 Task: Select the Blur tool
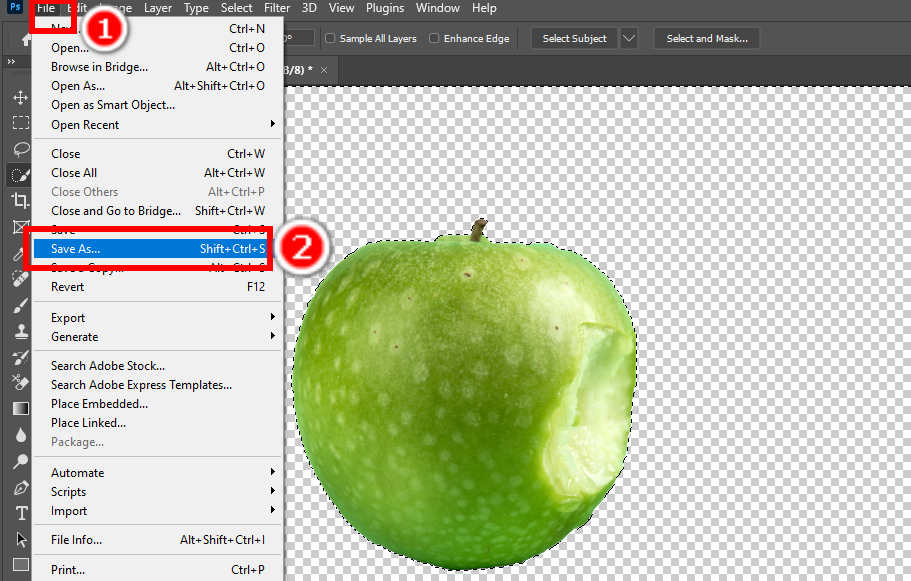pyautogui.click(x=21, y=435)
